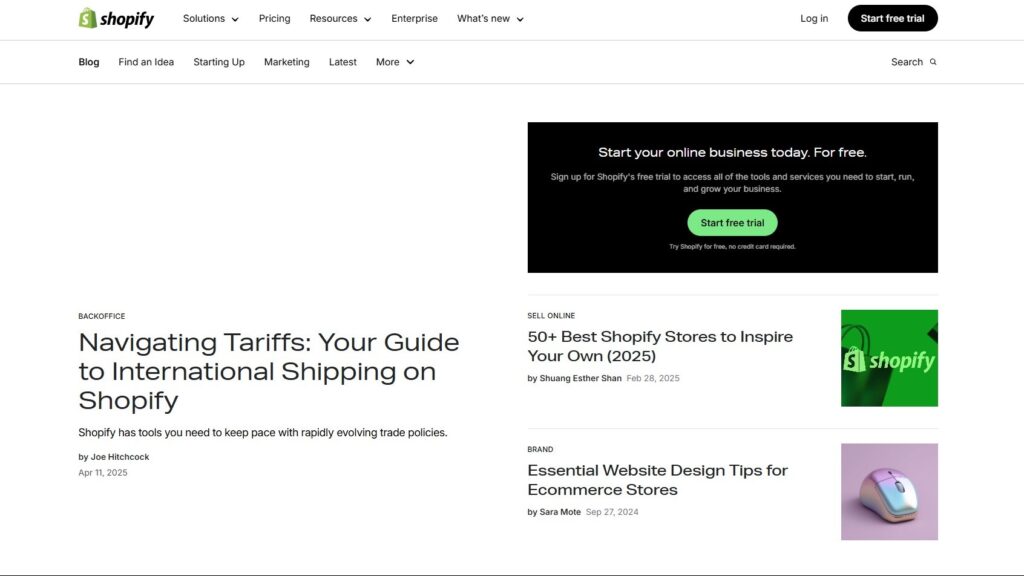The width and height of the screenshot is (1024, 576).
Task: Open the Latest blog posts
Action: click(343, 62)
